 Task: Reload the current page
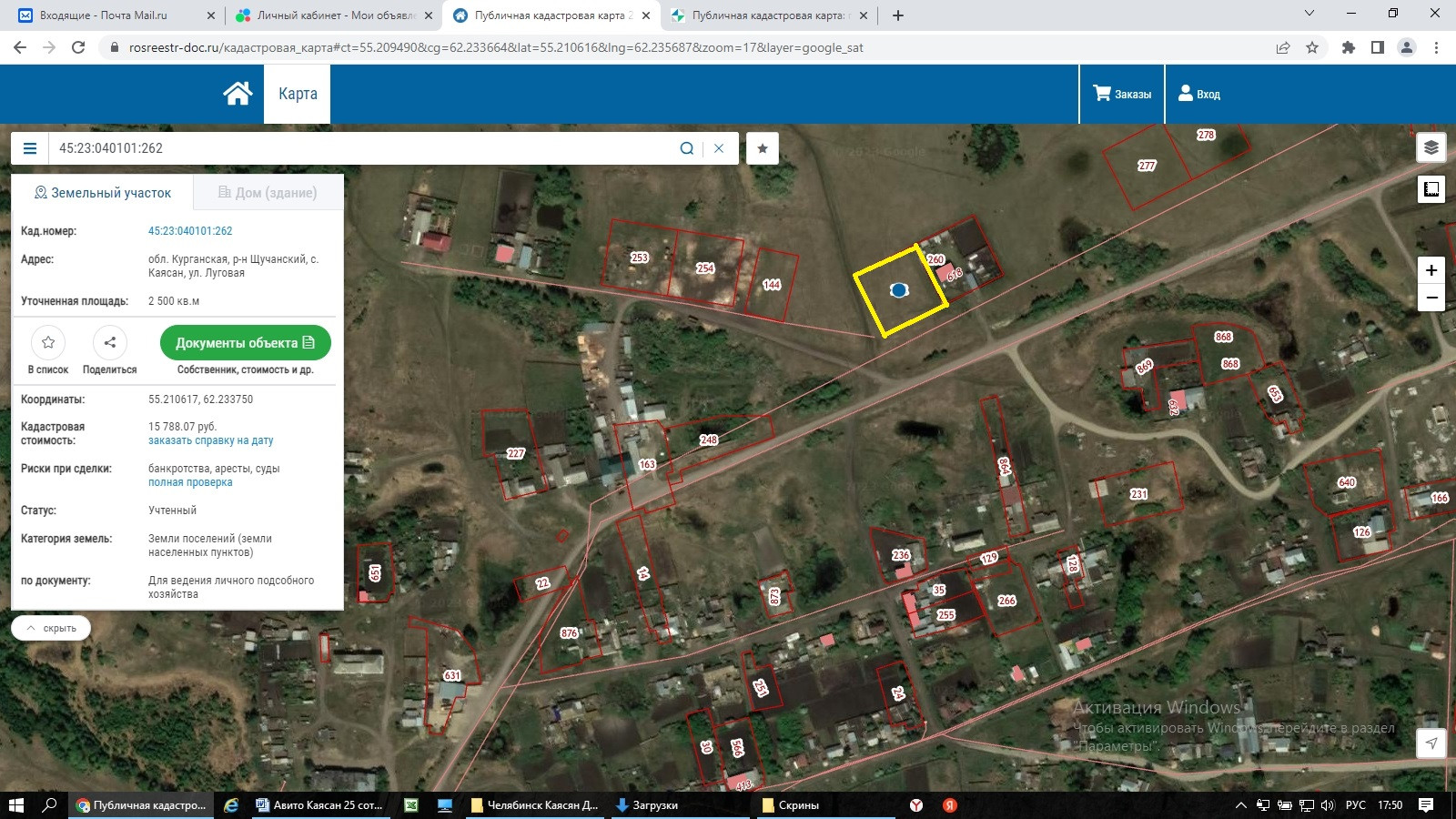(x=78, y=47)
